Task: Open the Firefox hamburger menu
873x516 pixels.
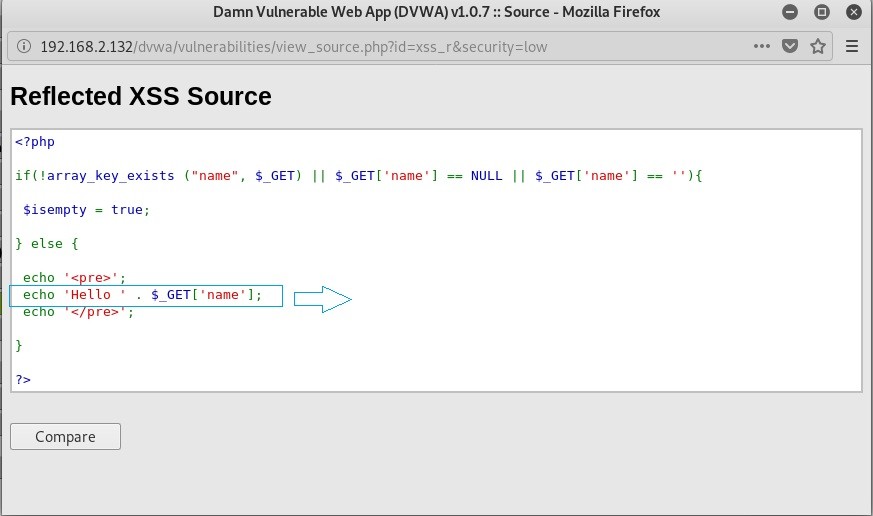Action: (852, 47)
